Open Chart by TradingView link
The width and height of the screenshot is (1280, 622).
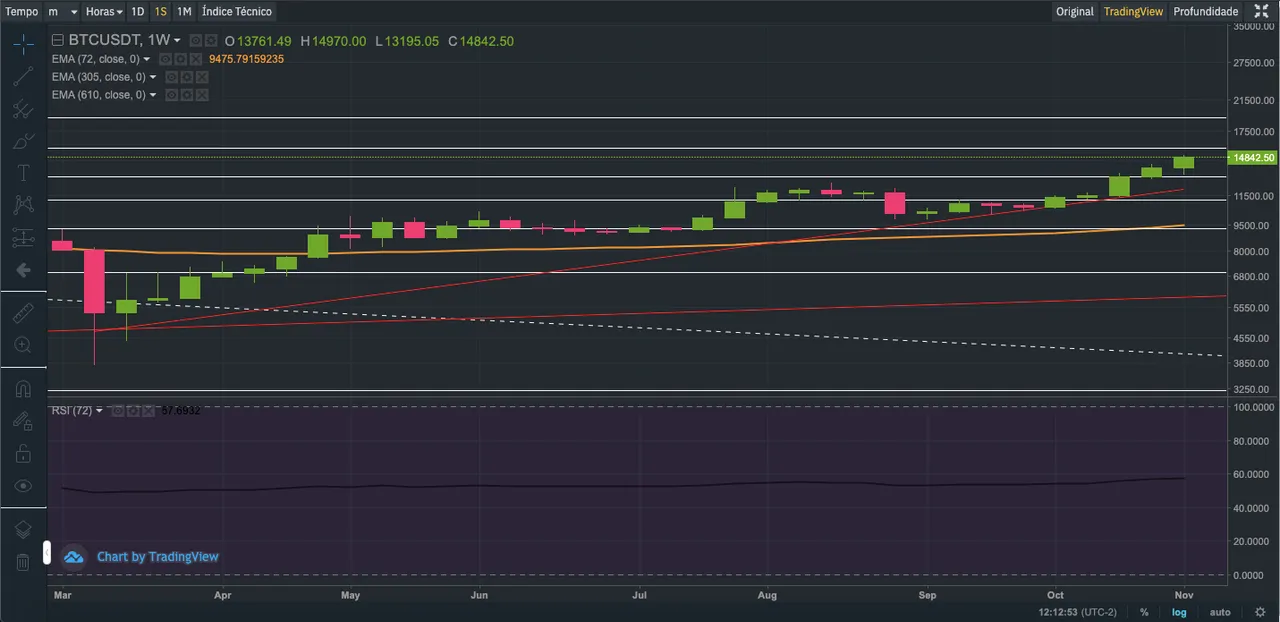(x=157, y=557)
